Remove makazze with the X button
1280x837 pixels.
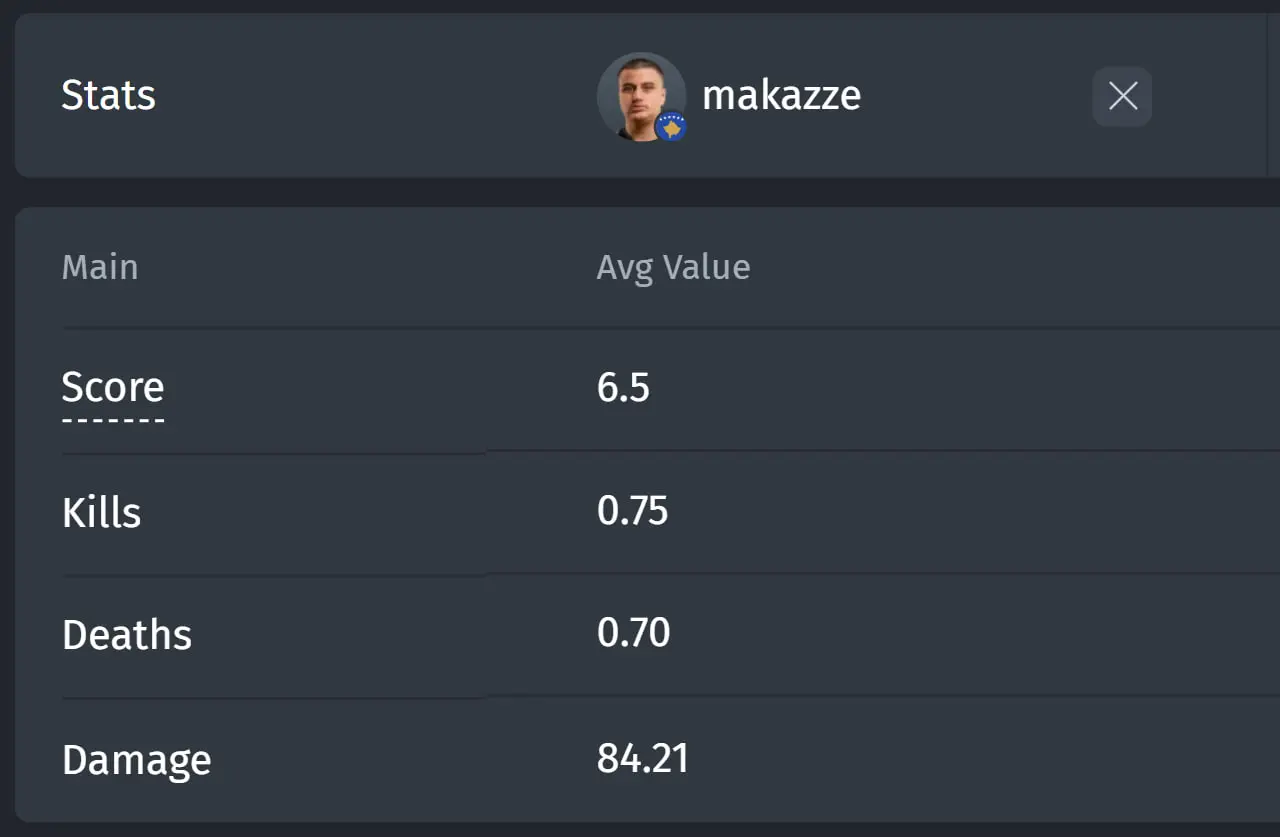pyautogui.click(x=1122, y=96)
